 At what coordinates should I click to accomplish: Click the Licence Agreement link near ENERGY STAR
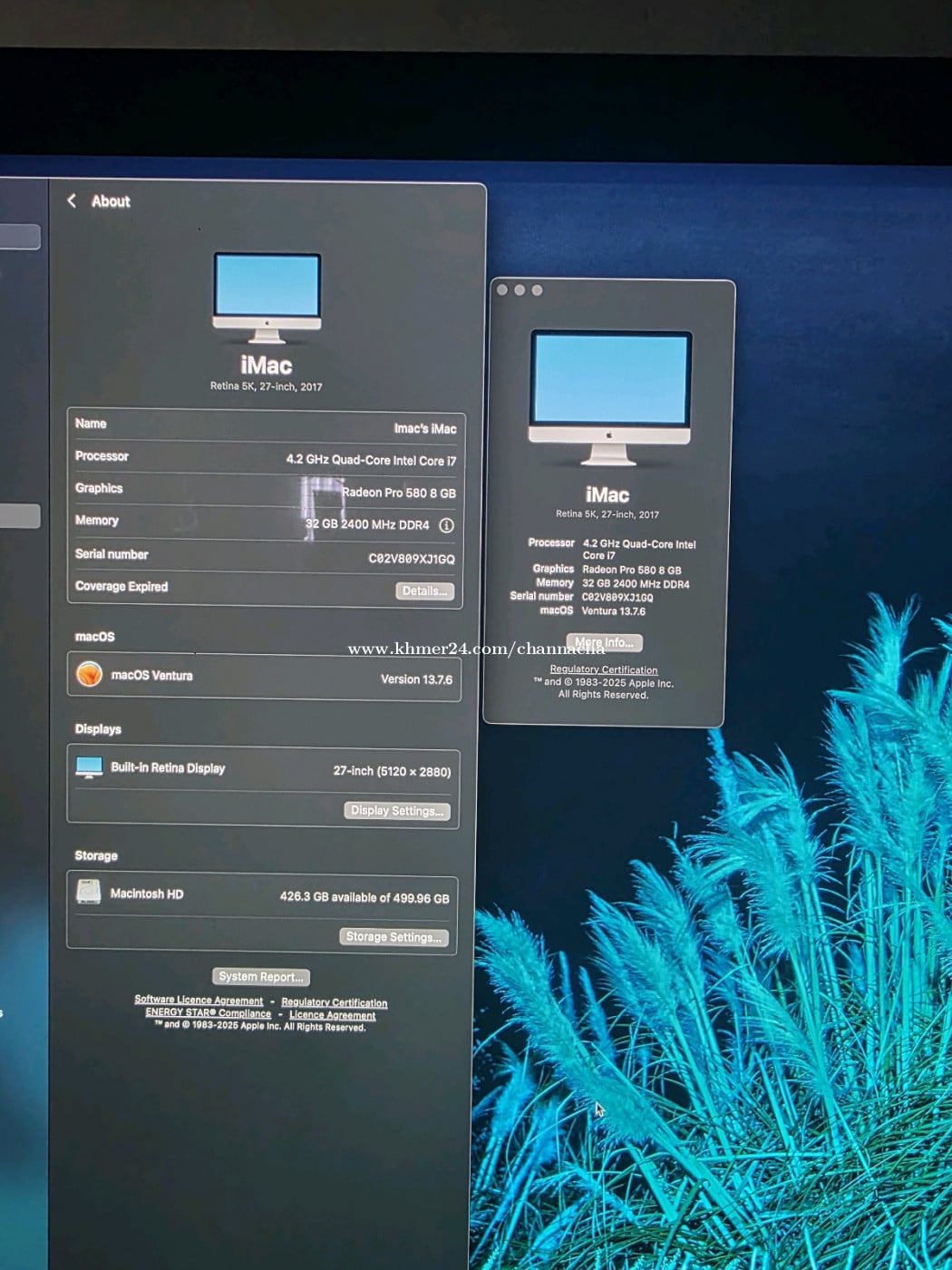pyautogui.click(x=332, y=1016)
